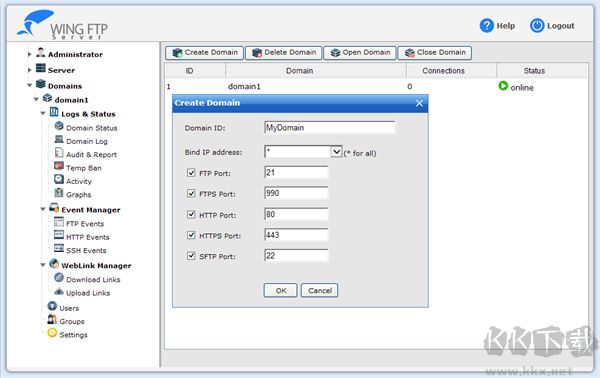Click the Settings gear icon
Image resolution: width=600 pixels, height=378 pixels.
click(x=52, y=333)
